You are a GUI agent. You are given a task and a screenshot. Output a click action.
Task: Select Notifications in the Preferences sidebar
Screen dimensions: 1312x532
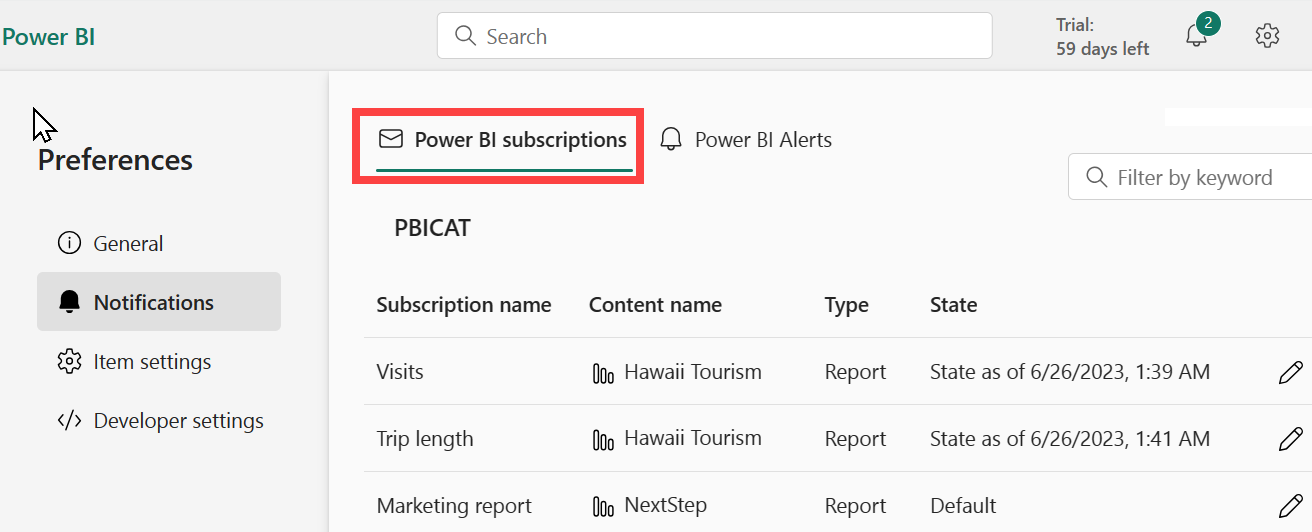[153, 302]
